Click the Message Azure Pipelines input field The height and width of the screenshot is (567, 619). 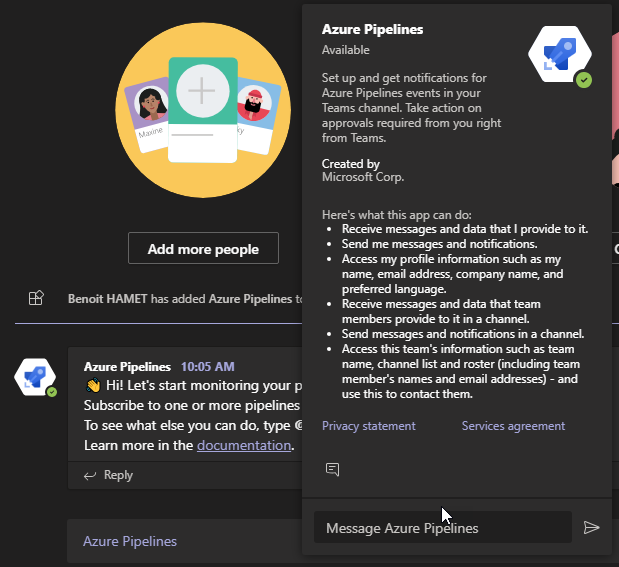pos(443,527)
